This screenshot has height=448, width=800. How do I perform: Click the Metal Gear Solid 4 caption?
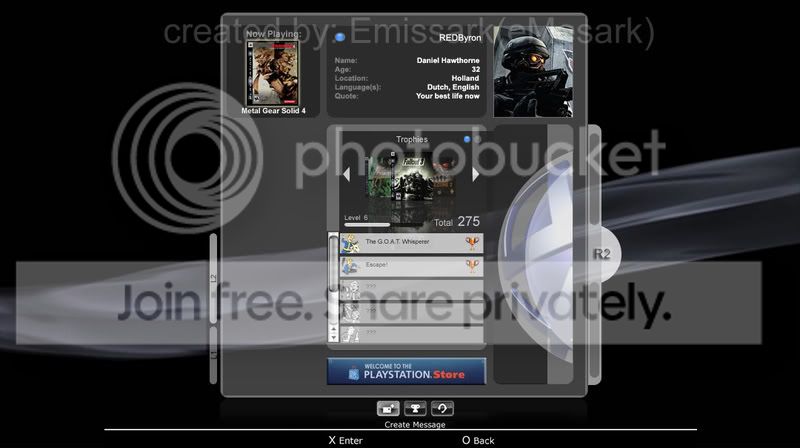[273, 111]
